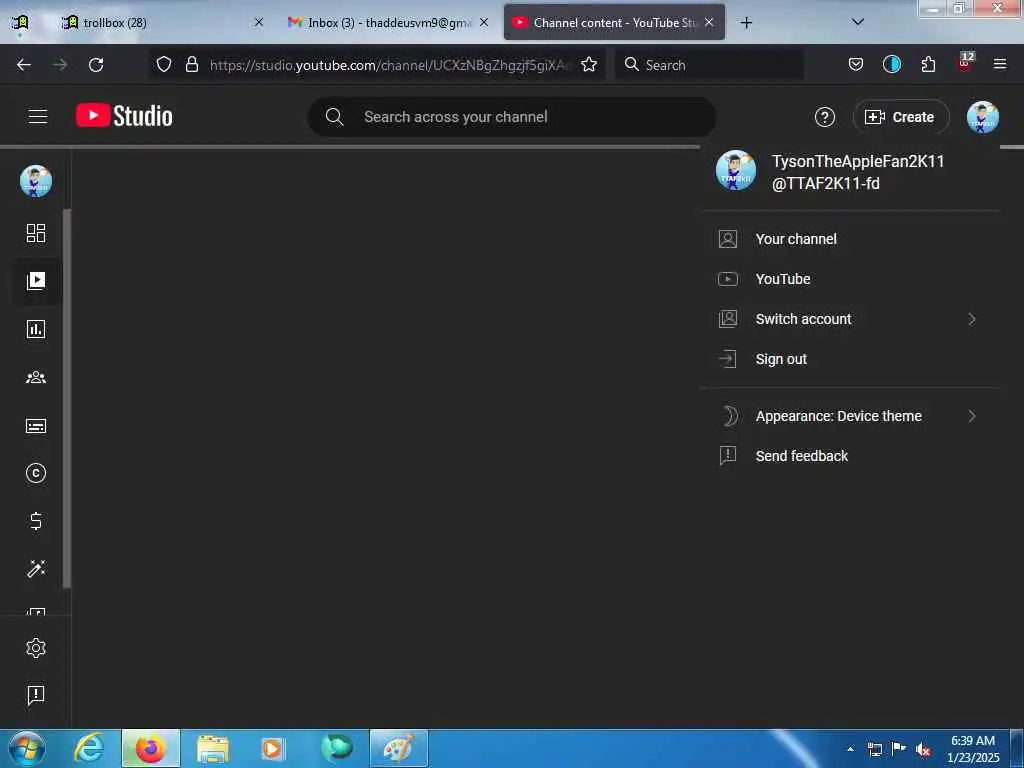This screenshot has width=1024, height=768.
Task: Open the Extensions puzzle-piece icon
Action: tap(928, 65)
